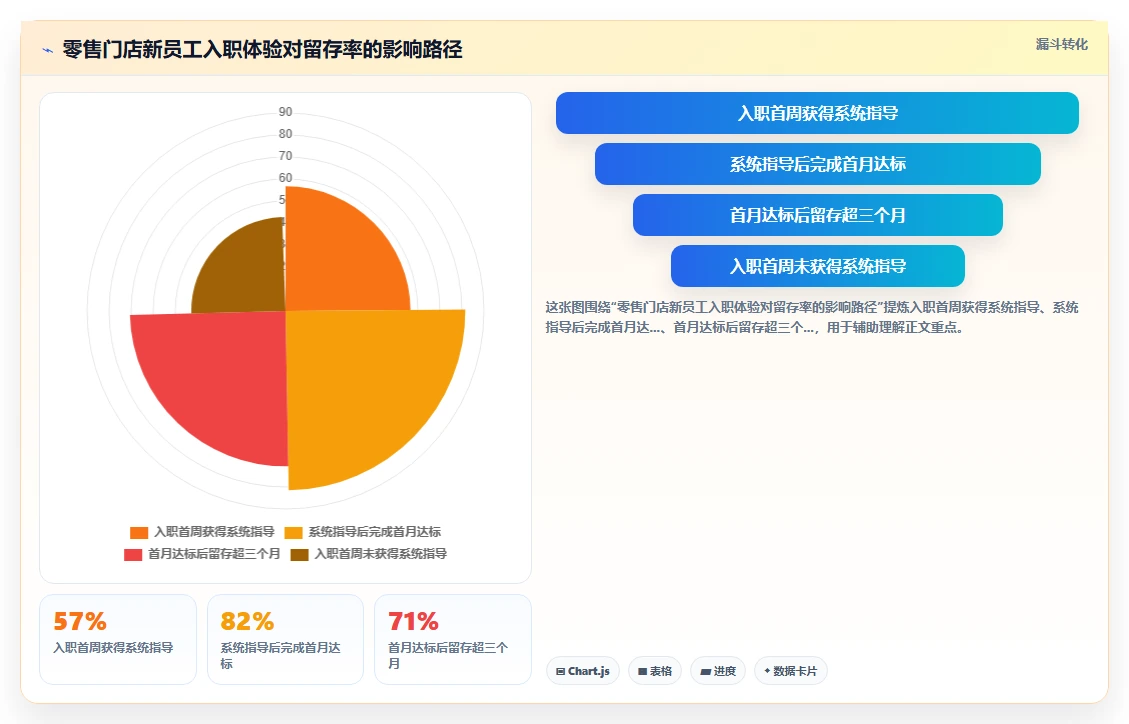
Task: Click the title 零售门店新员工入职体验对留存率的影响路径
Action: coord(262,50)
